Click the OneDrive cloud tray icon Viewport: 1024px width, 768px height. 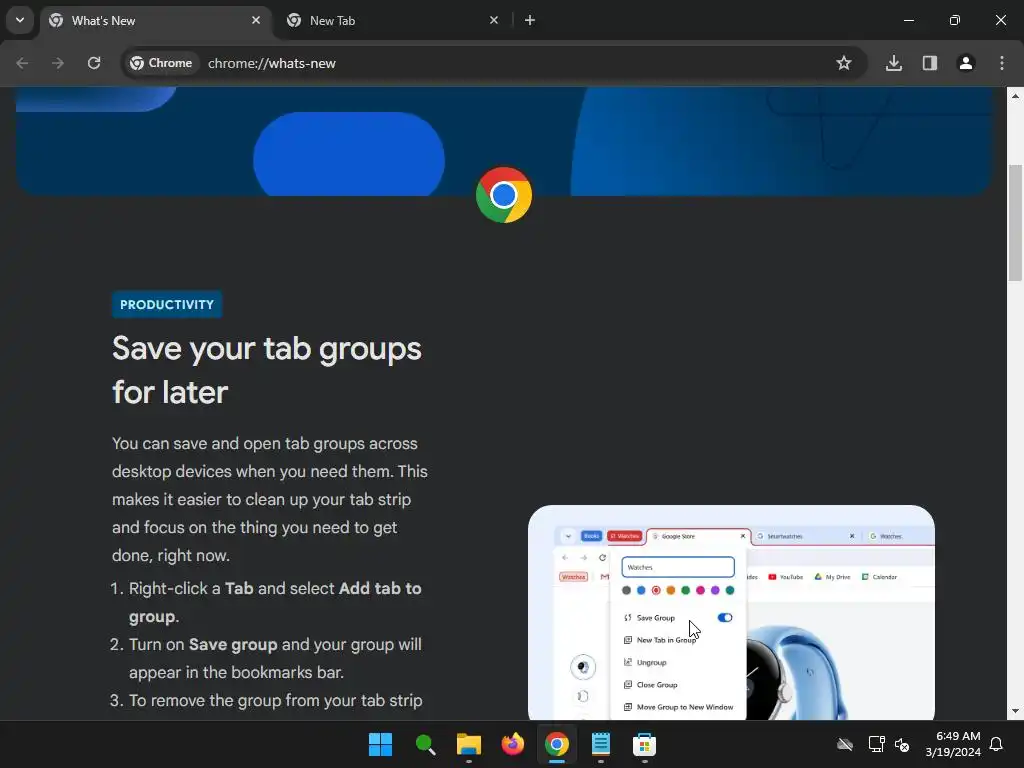[x=845, y=744]
